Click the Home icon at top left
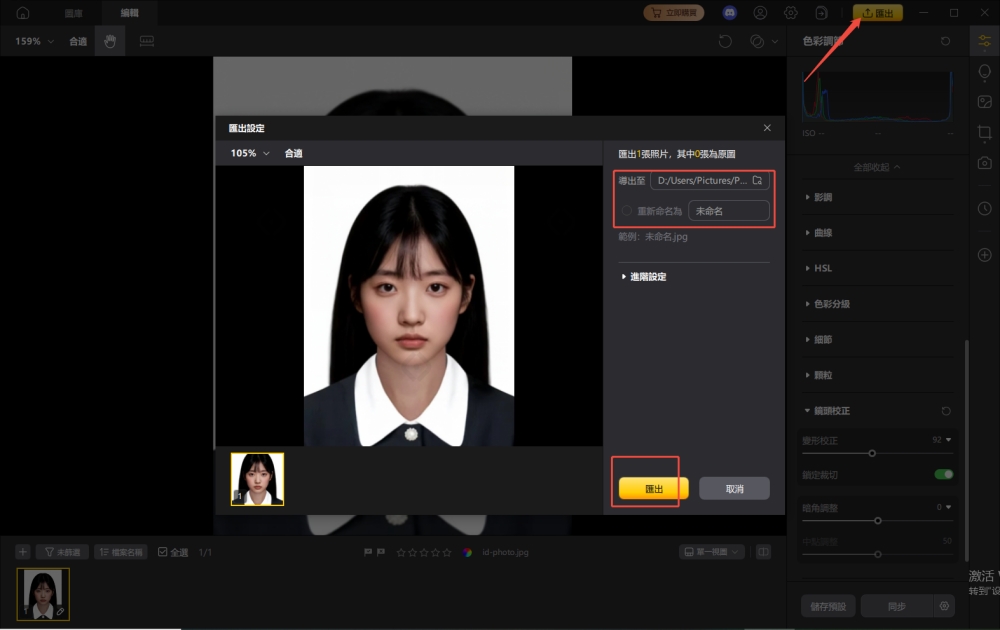The width and height of the screenshot is (1000, 630). pyautogui.click(x=21, y=13)
